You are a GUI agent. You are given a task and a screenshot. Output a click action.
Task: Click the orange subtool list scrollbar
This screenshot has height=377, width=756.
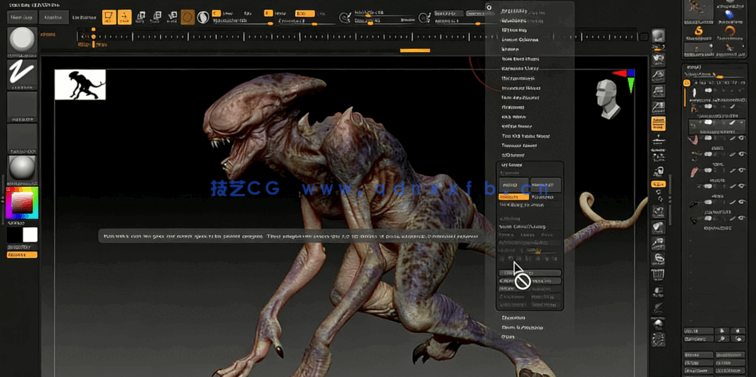point(685,97)
